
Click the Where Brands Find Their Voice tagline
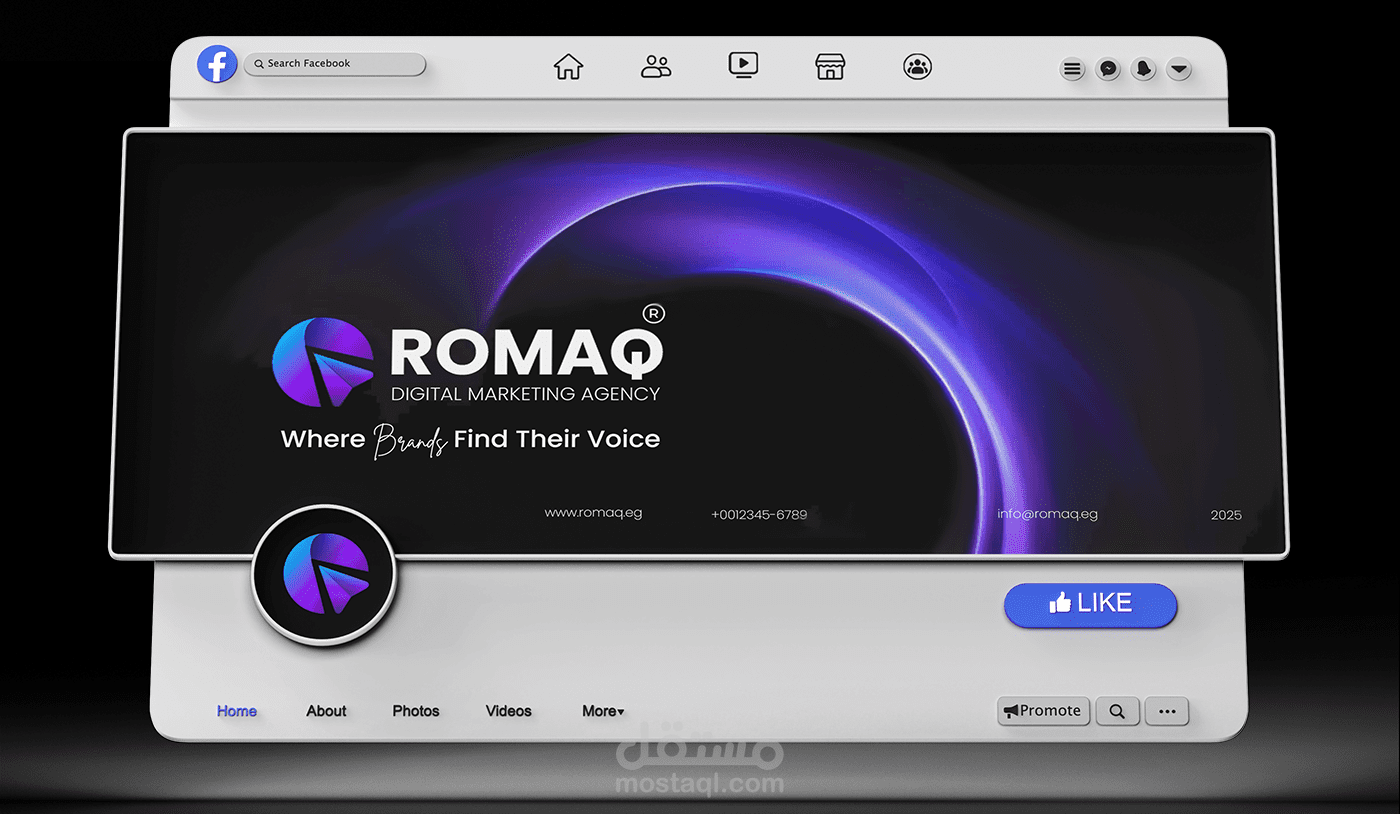click(x=470, y=440)
